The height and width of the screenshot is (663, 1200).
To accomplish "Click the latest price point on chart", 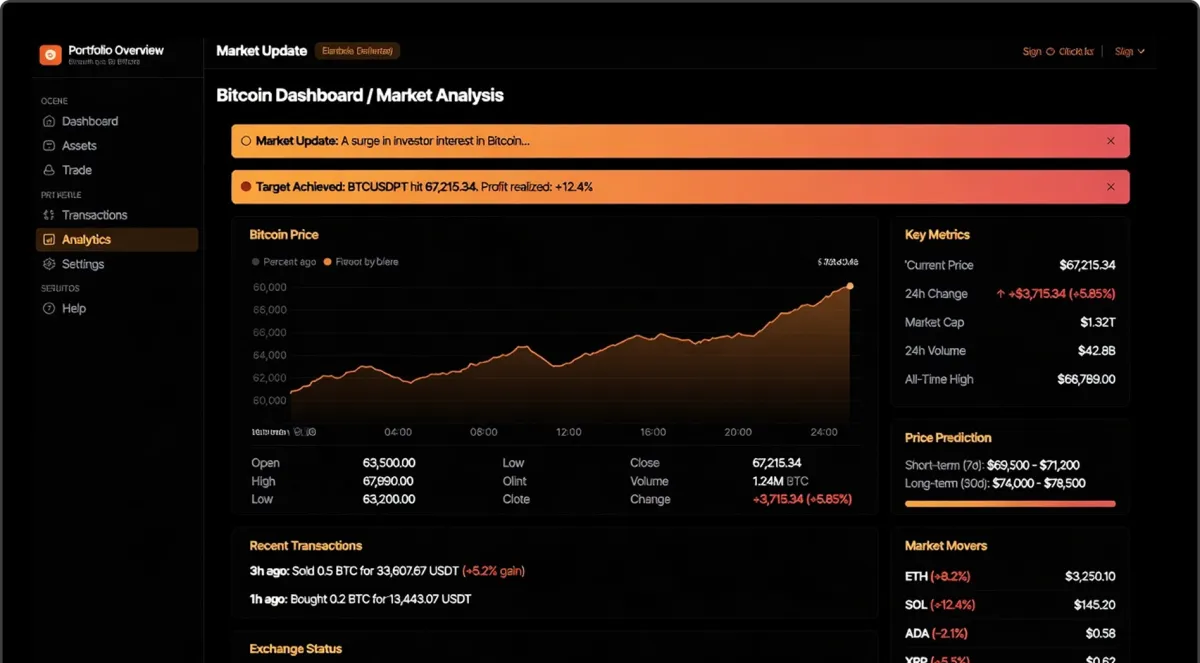I will click(850, 286).
